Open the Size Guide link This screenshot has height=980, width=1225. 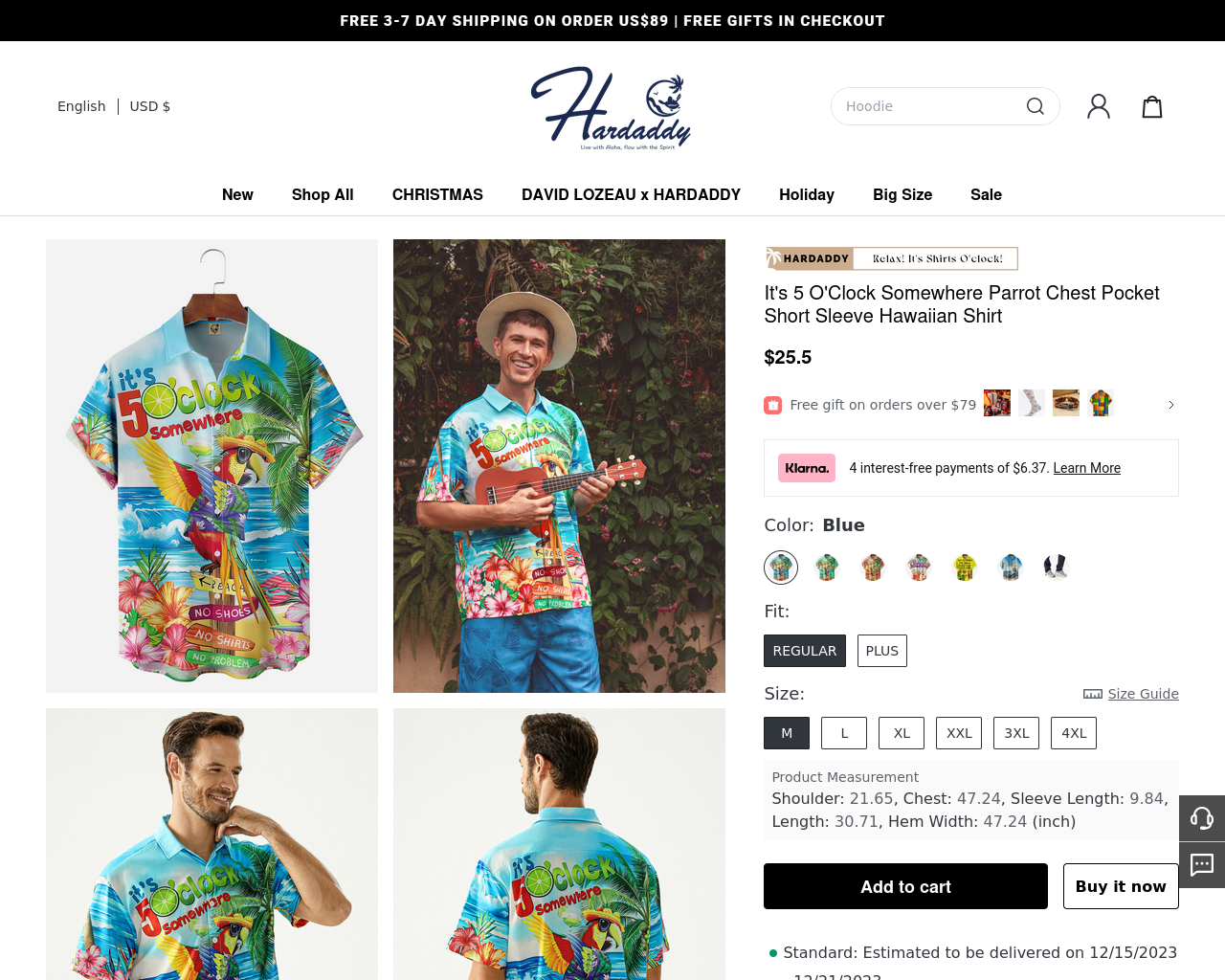click(x=1143, y=694)
